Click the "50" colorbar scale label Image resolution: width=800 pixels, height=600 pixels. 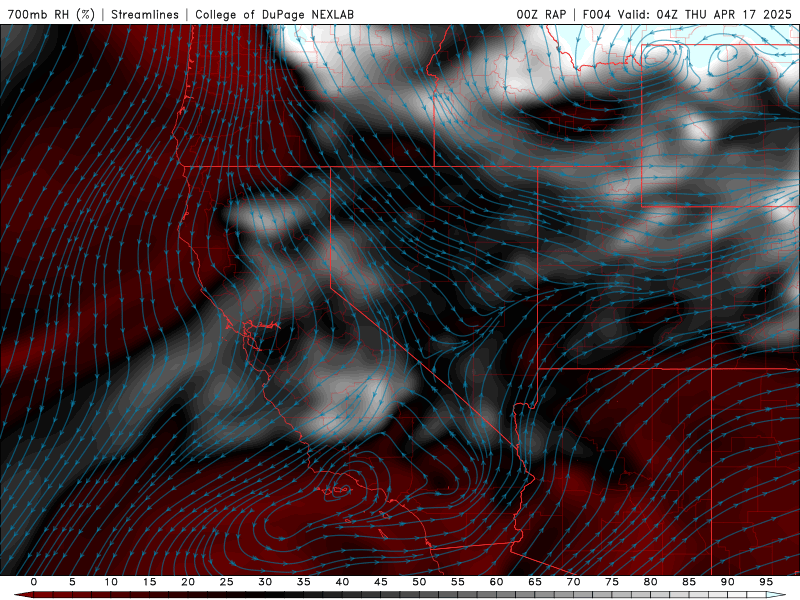(419, 582)
